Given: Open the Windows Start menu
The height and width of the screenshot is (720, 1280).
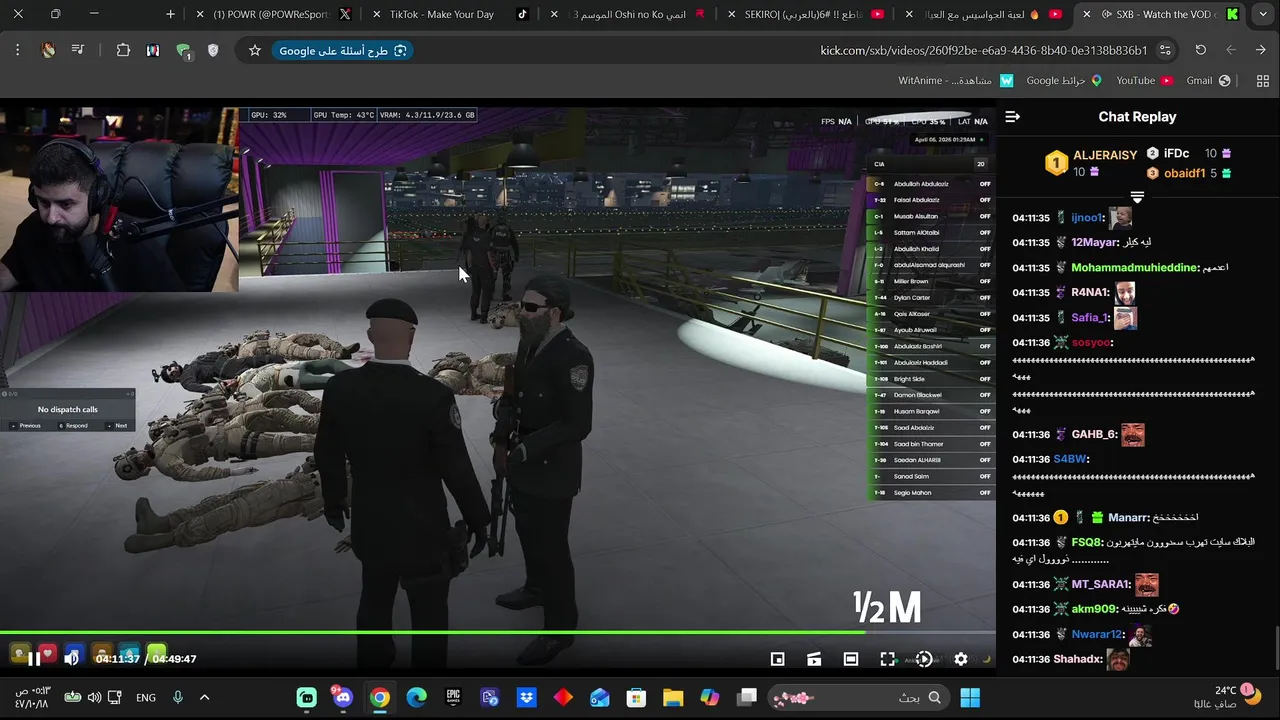Looking at the screenshot, I should (x=970, y=697).
